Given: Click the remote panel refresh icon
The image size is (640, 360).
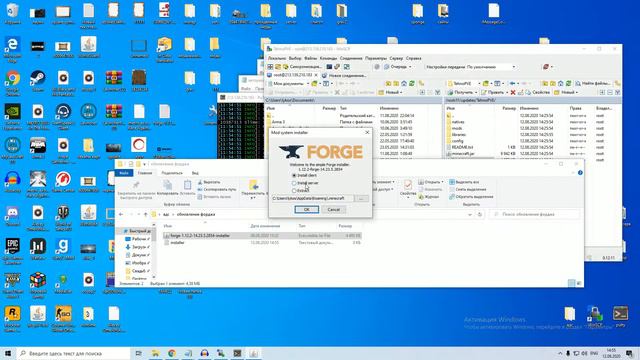Looking at the screenshot, I should 568,83.
